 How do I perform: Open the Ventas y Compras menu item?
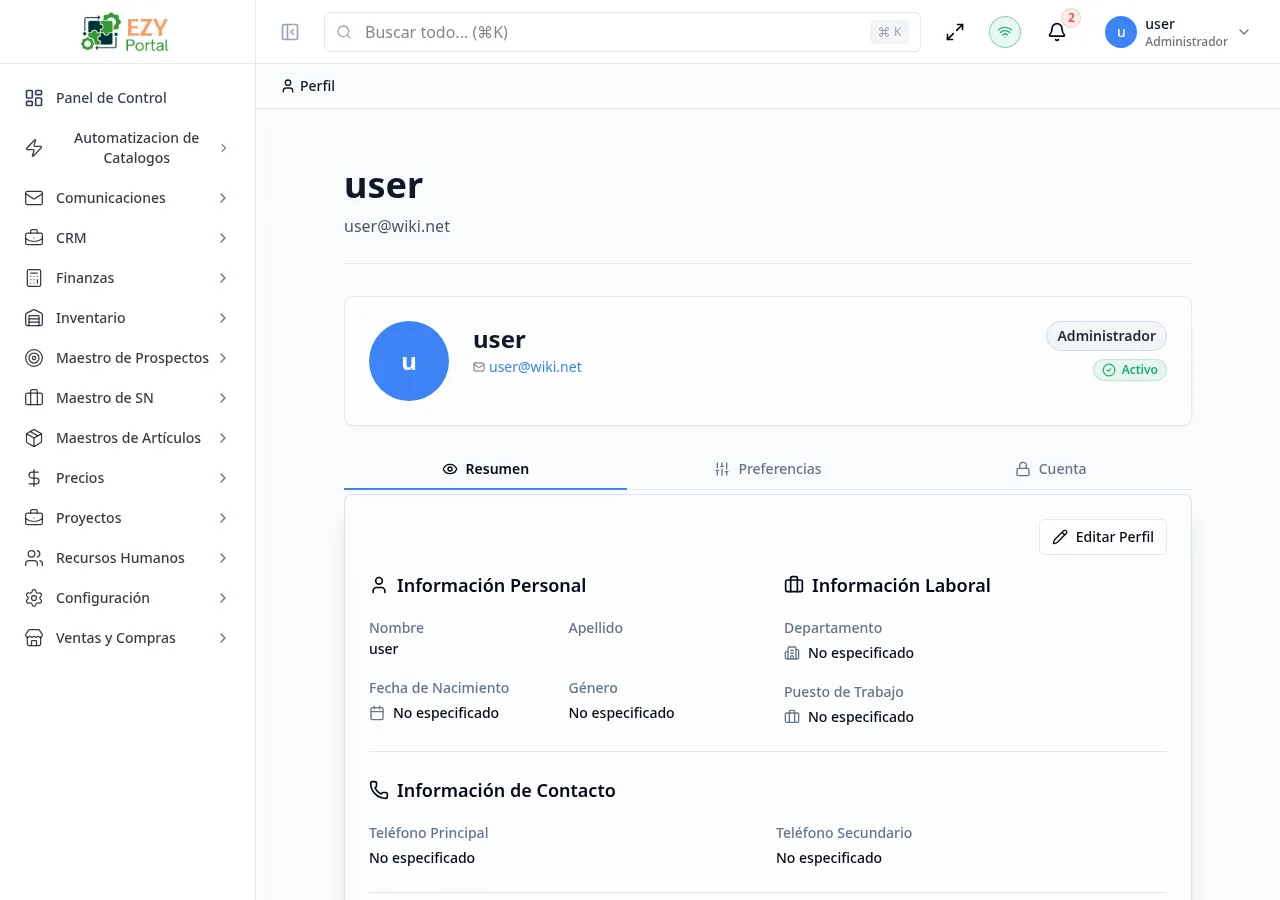(128, 638)
